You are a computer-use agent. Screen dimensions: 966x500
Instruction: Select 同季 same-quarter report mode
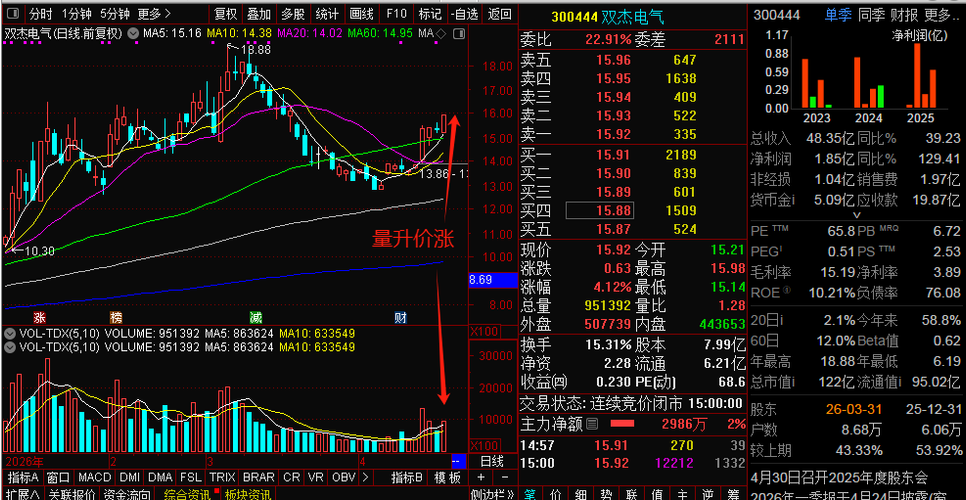click(872, 15)
